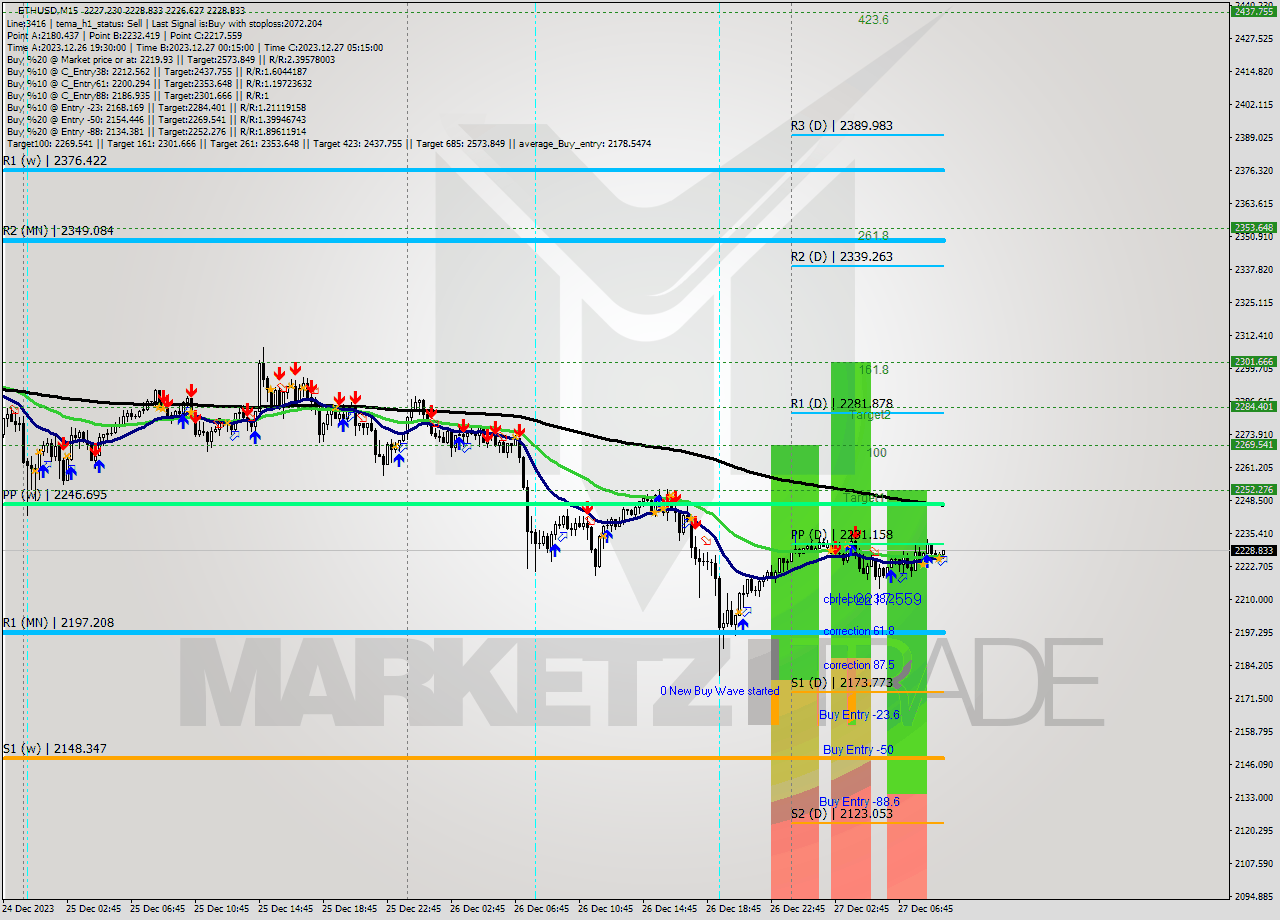Screen dimensions: 1280x920
Task: Click the 2284.401 green price tag
Action: click(x=1253, y=406)
